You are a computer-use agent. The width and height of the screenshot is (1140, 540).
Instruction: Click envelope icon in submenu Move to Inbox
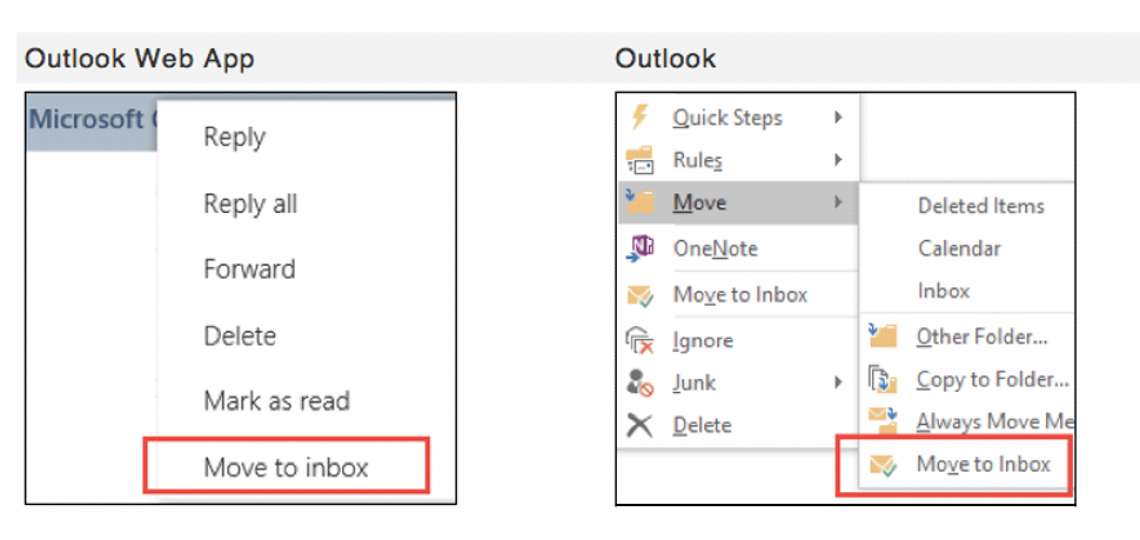pyautogui.click(x=883, y=464)
